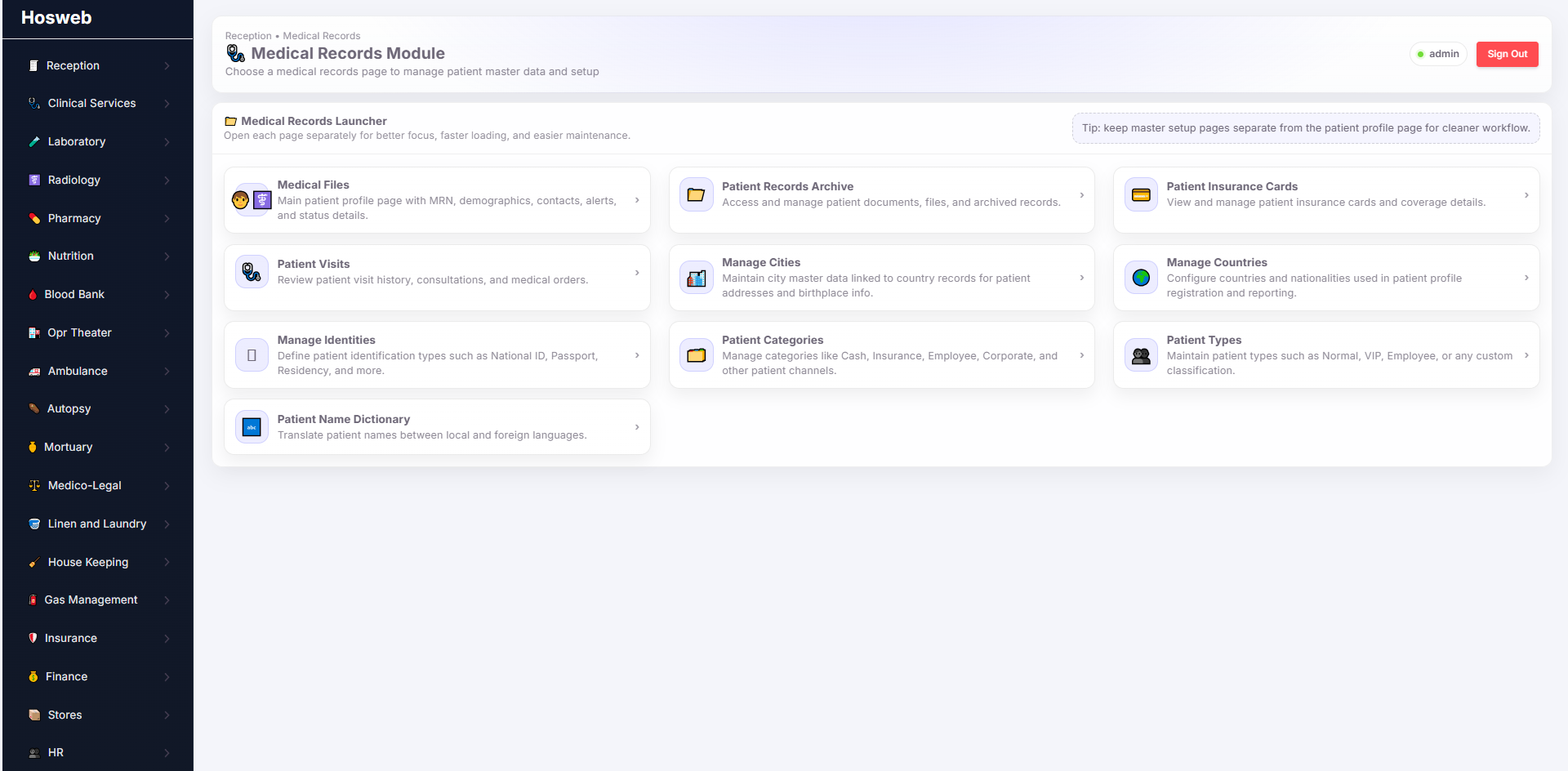Click the Medico-Legal scales sidebar icon
This screenshot has width=1568, height=771.
34,485
